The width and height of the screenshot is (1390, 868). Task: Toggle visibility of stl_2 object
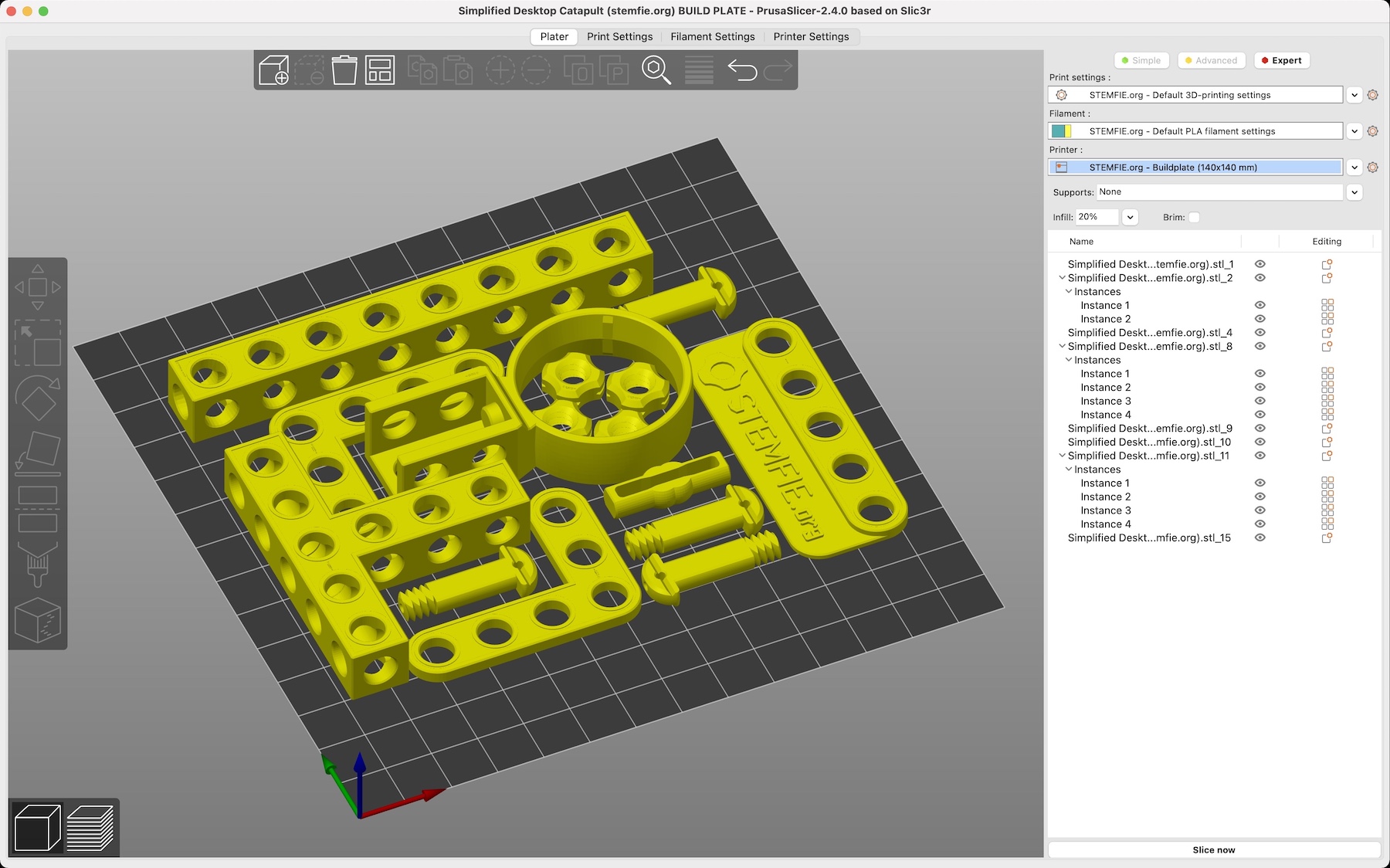coord(1260,278)
